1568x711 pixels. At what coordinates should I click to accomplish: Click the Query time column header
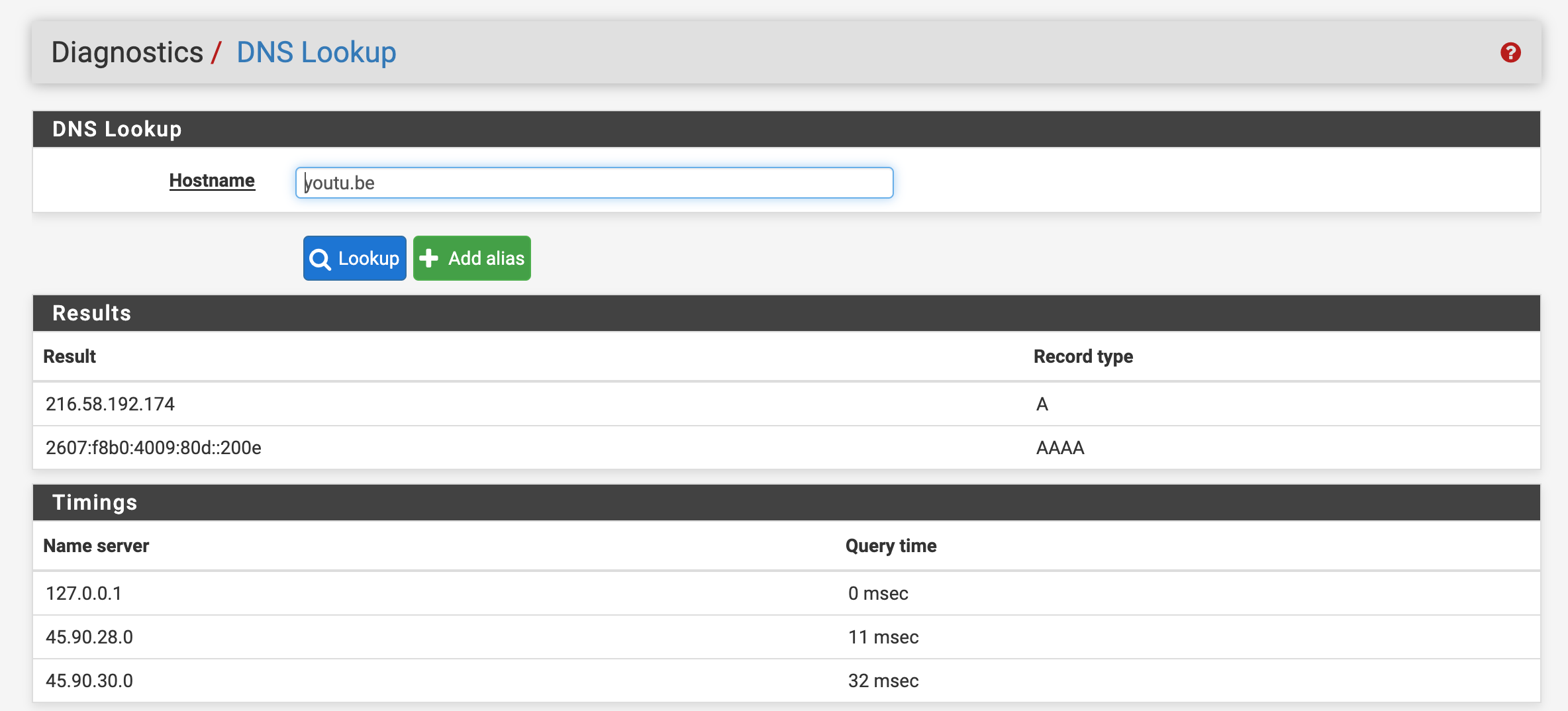(891, 545)
